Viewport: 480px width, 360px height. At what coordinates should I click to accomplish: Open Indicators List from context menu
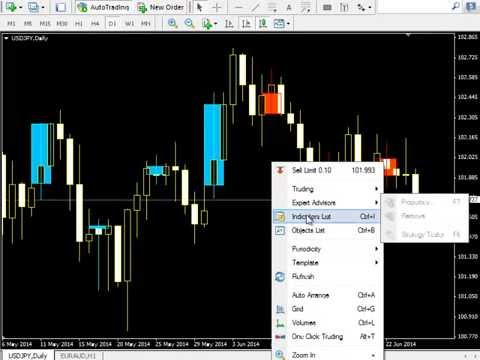328,216
